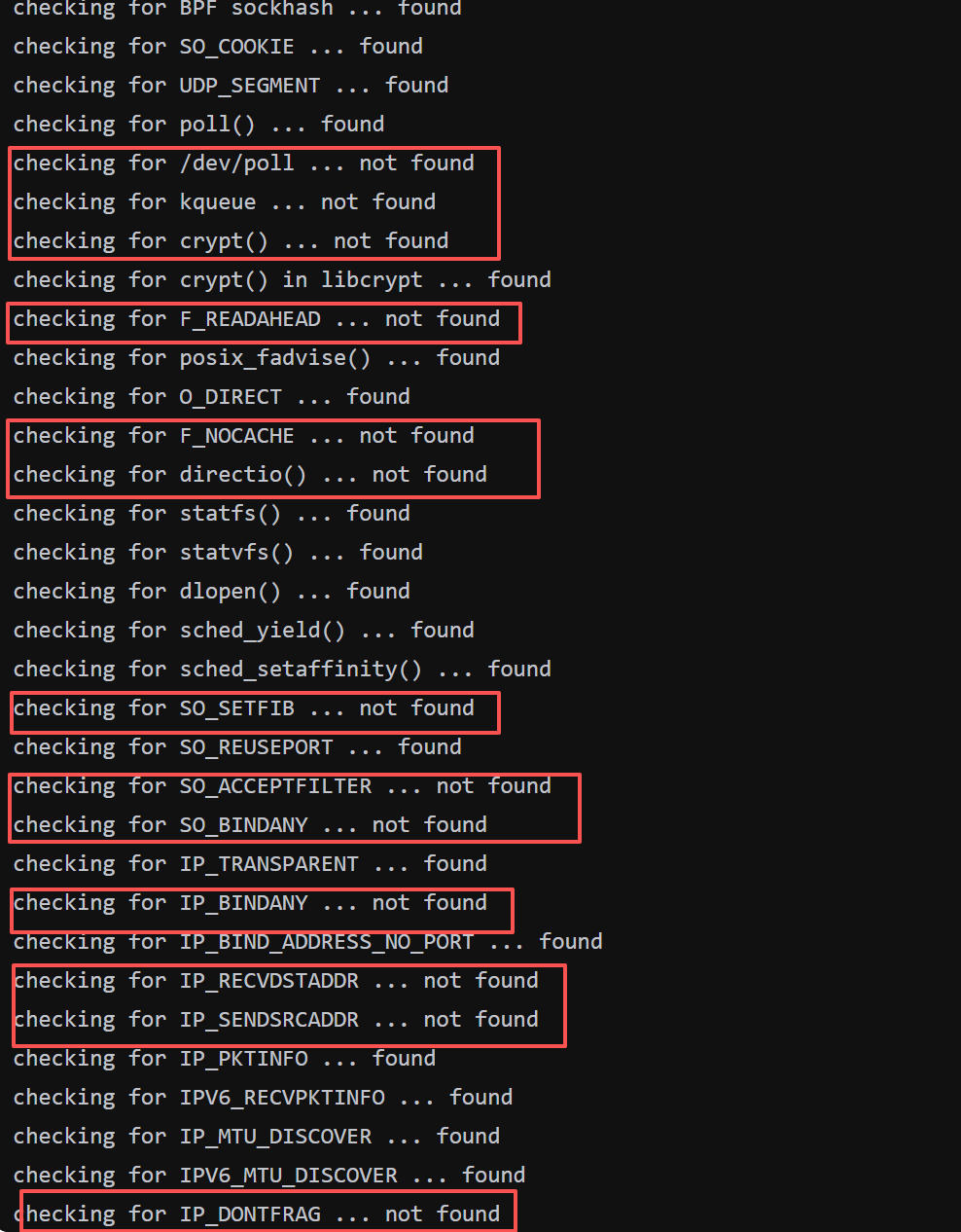Click the "checking for kqueue" line
This screenshot has height=1232, width=961.
[x=224, y=202]
